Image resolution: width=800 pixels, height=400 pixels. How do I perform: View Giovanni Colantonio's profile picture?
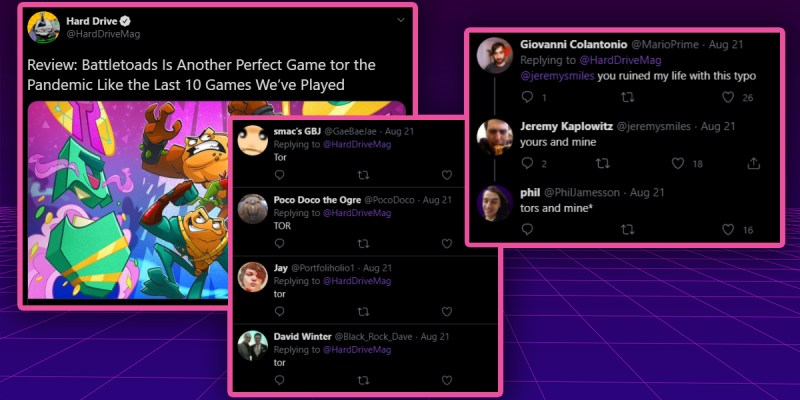click(494, 56)
